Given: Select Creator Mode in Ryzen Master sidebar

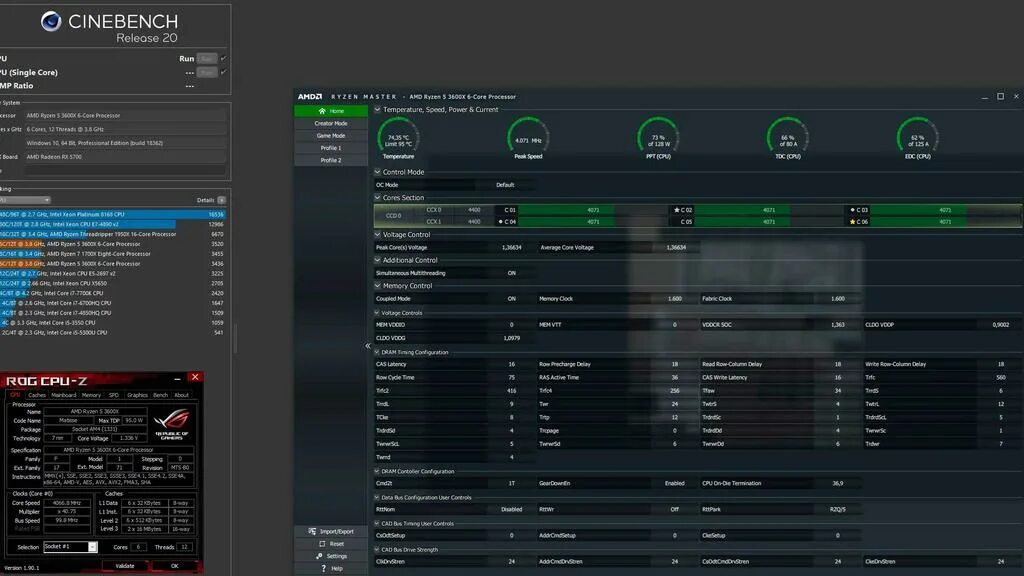Looking at the screenshot, I should click(331, 123).
